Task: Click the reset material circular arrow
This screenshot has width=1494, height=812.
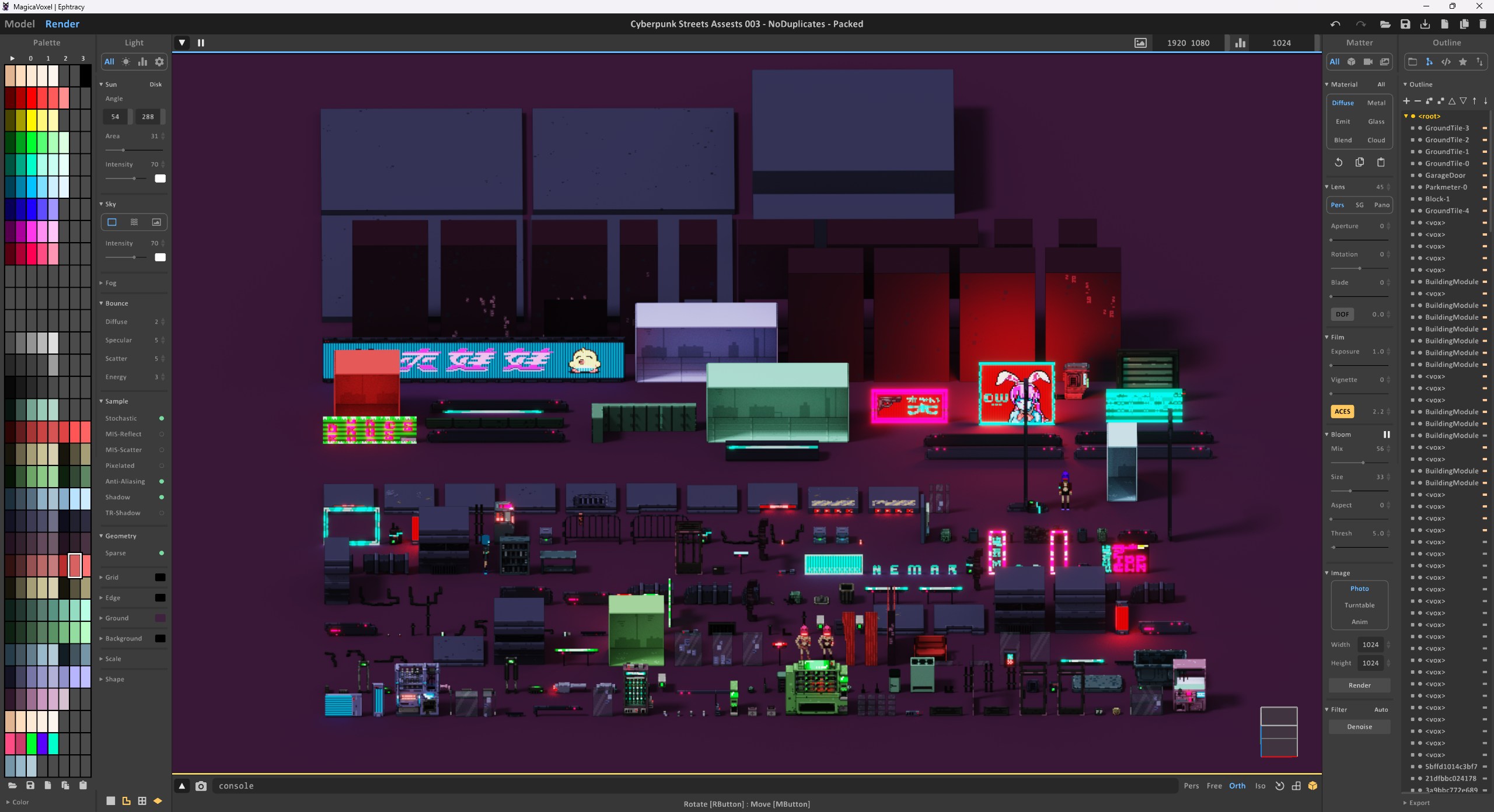Action: coord(1339,162)
